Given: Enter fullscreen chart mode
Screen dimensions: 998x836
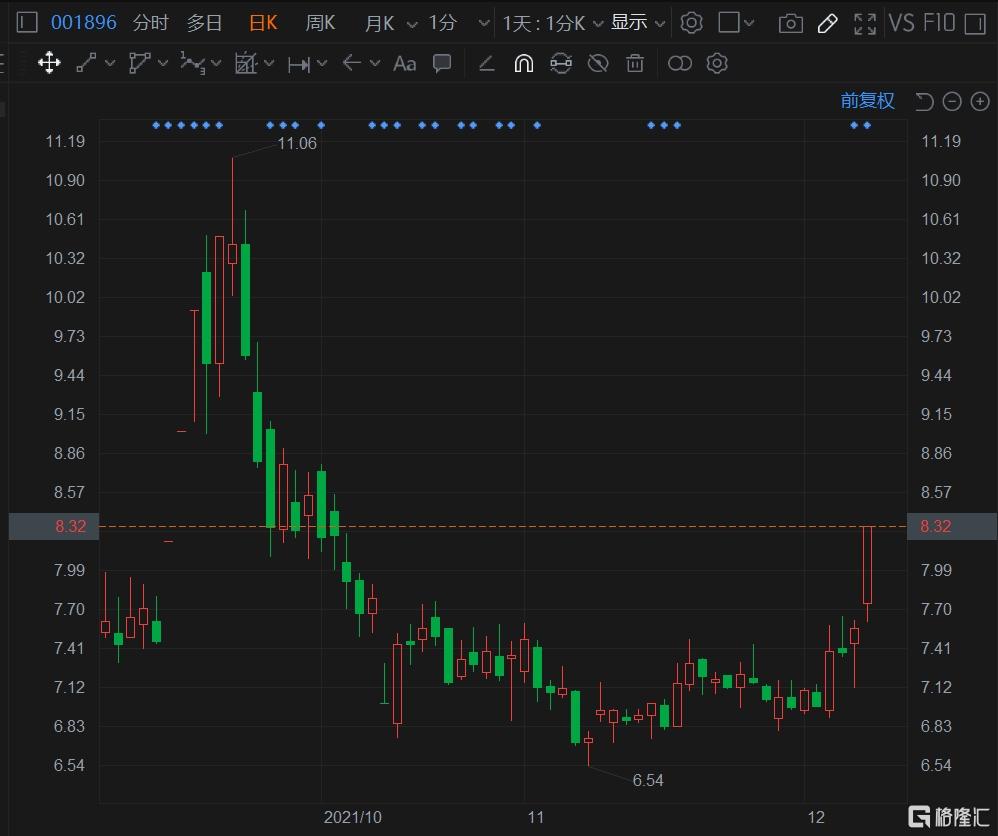Looking at the screenshot, I should pyautogui.click(x=864, y=24).
